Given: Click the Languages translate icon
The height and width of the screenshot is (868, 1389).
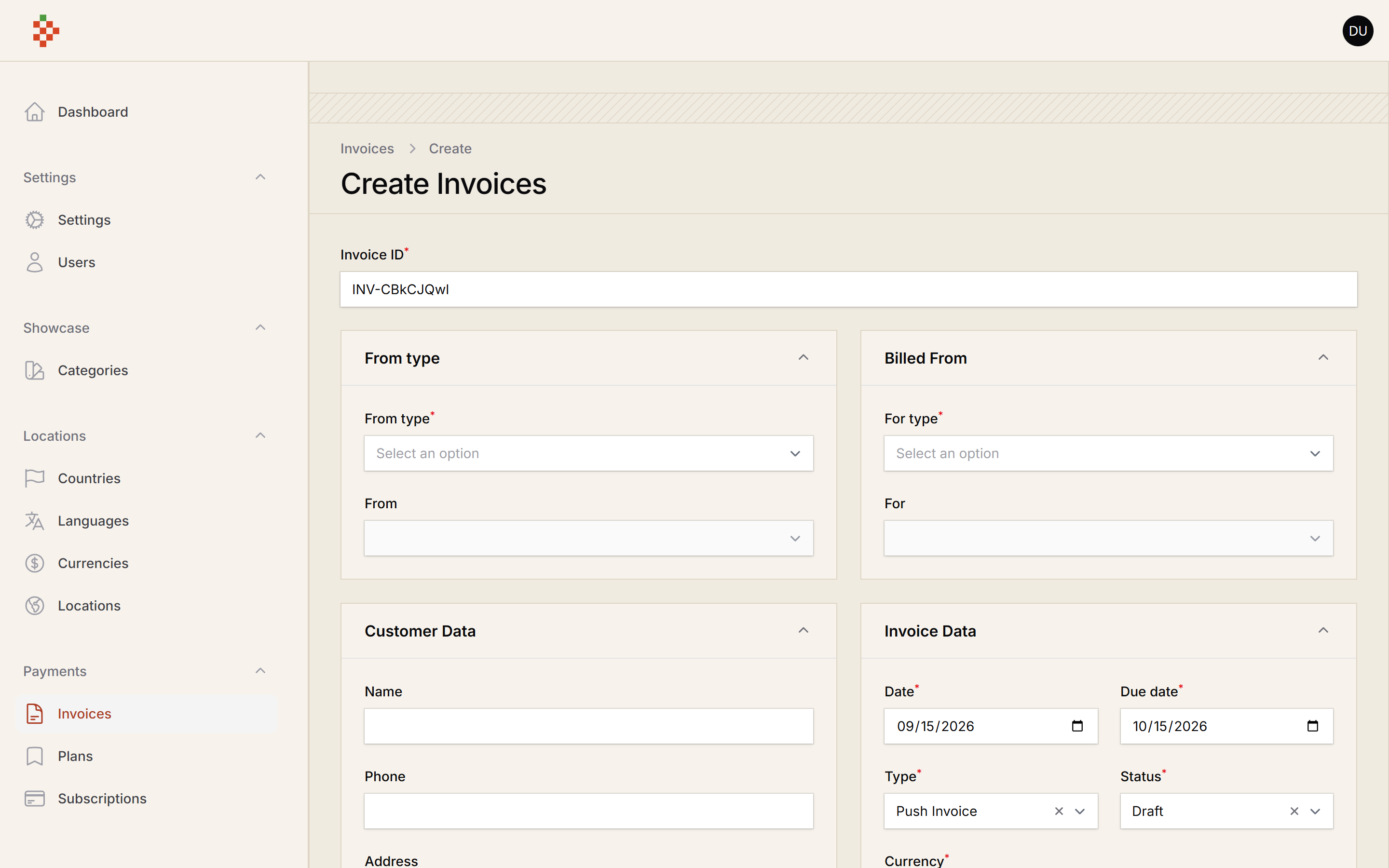Looking at the screenshot, I should click(x=34, y=521).
